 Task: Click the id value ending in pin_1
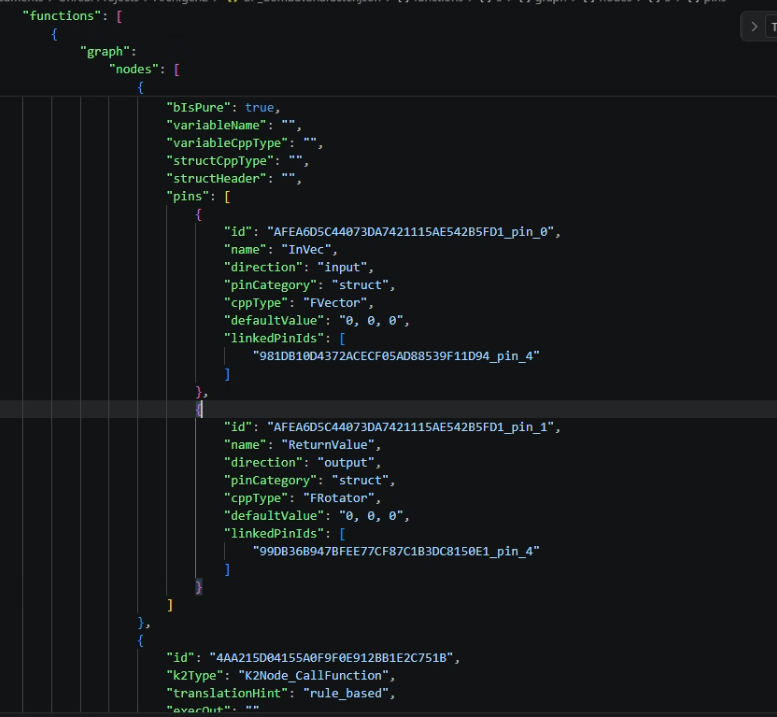(x=410, y=427)
